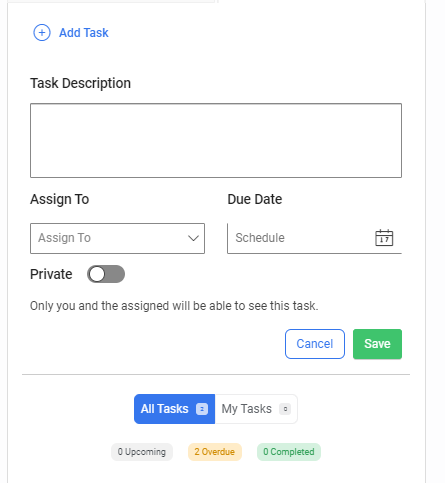Open the calendar icon in Due Date field
Image resolution: width=445 pixels, height=483 pixels.
tap(384, 238)
